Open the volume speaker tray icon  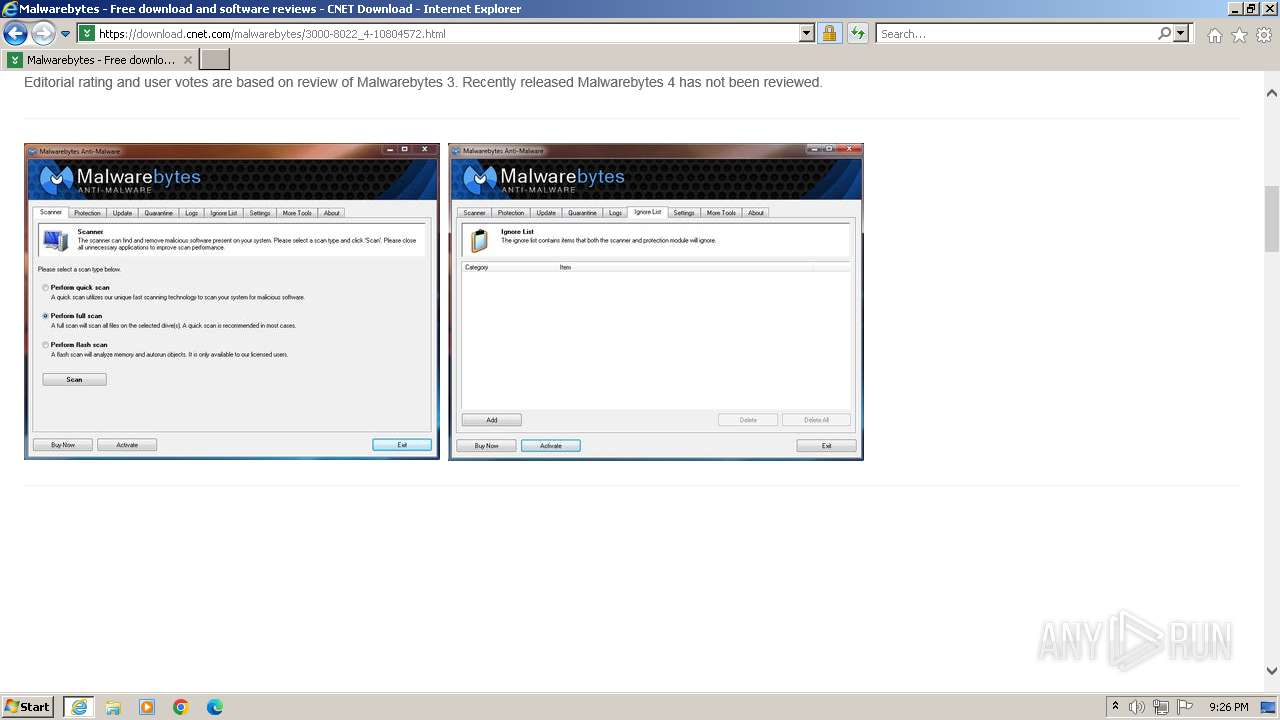click(1137, 707)
